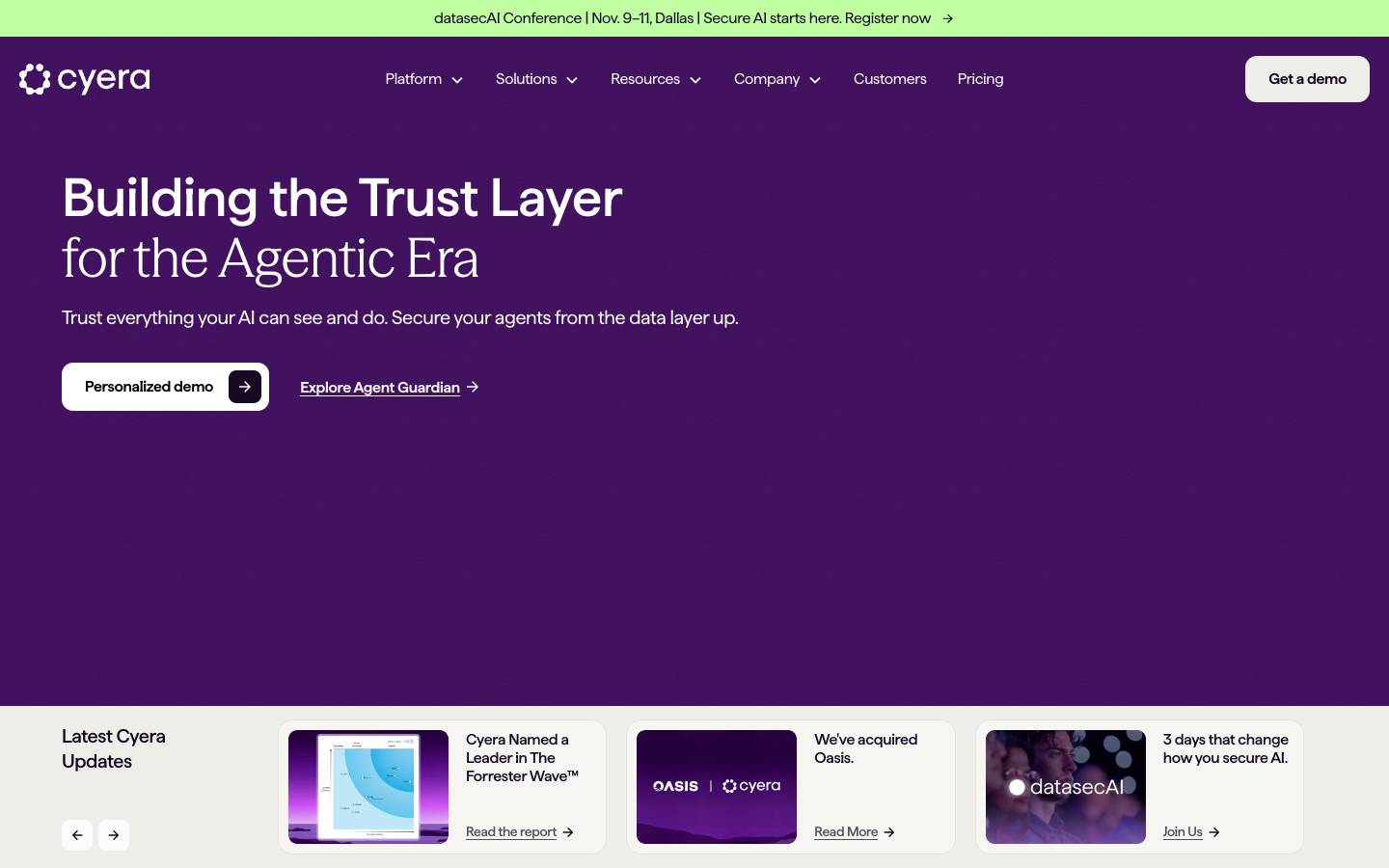Request a Personalized demo
The height and width of the screenshot is (868, 1389).
click(x=165, y=387)
